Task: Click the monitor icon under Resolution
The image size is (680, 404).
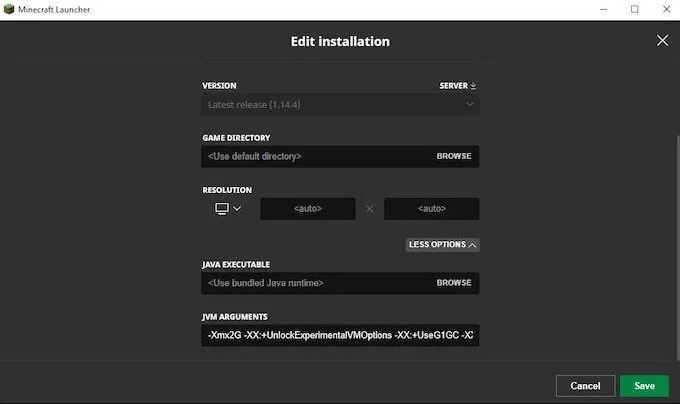Action: coord(221,209)
